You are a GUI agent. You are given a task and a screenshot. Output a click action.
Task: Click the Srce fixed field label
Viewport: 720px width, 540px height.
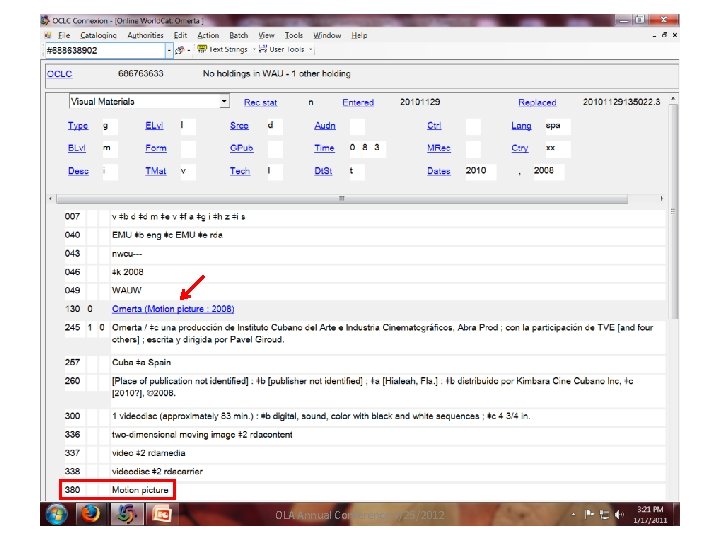pos(239,125)
